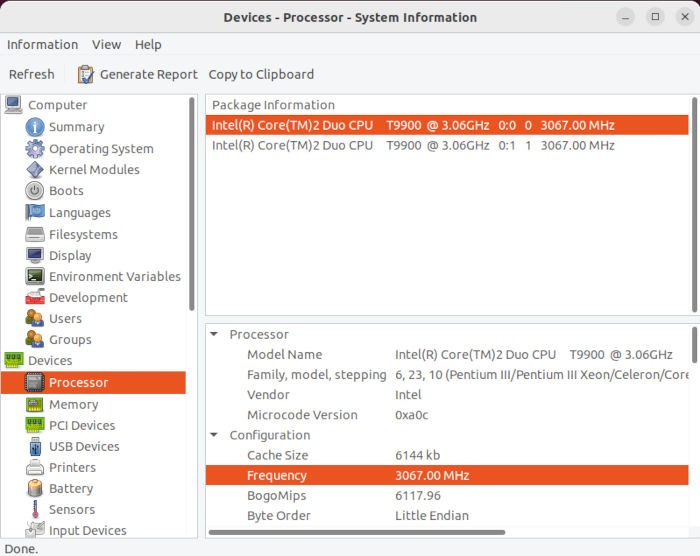Screen dimensions: 700x556
Task: Click the Input Devices icon
Action: pos(35,530)
